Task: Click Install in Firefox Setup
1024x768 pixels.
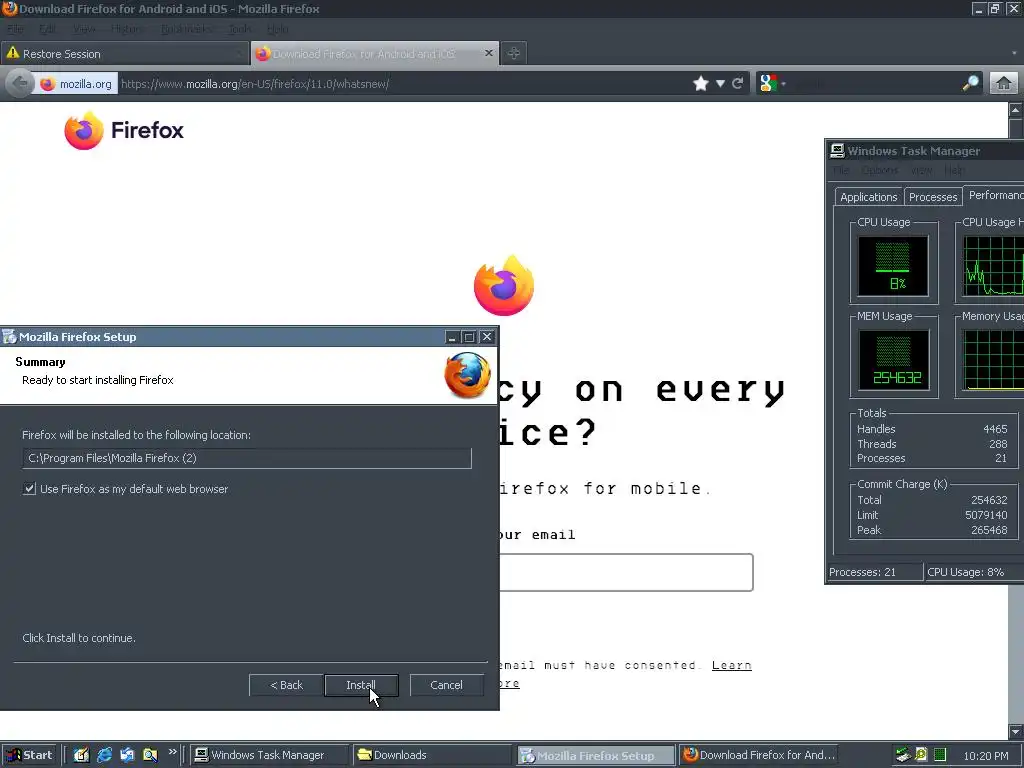Action: tap(360, 685)
